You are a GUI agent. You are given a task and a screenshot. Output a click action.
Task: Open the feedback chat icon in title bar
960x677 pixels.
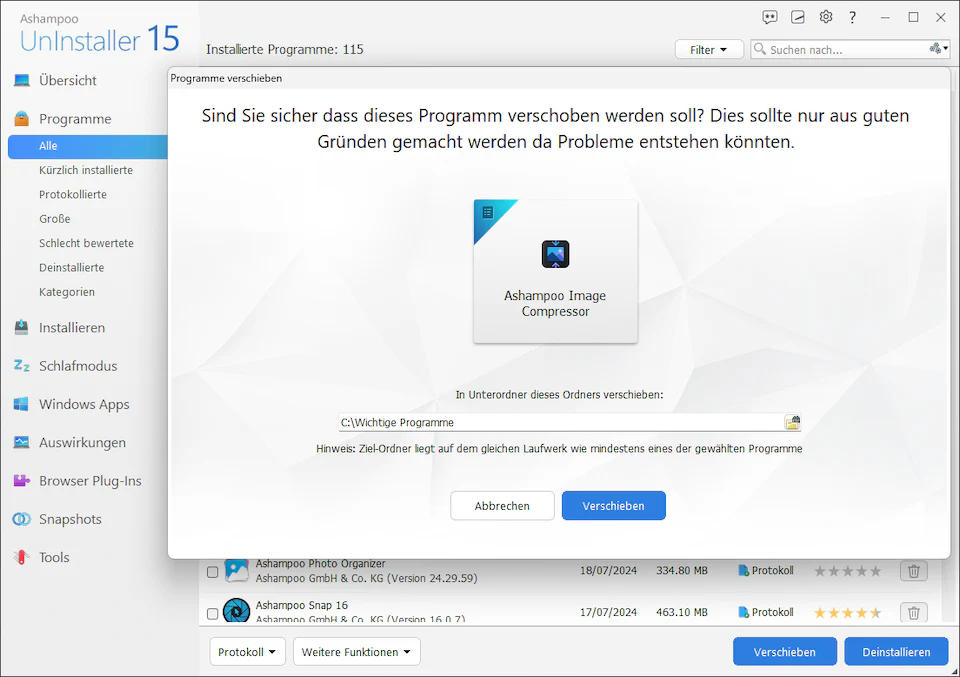[770, 17]
